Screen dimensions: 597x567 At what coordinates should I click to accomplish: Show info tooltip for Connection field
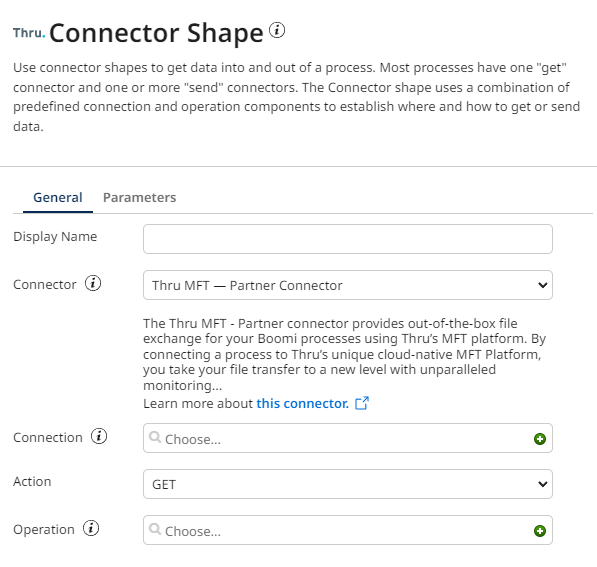pos(99,437)
